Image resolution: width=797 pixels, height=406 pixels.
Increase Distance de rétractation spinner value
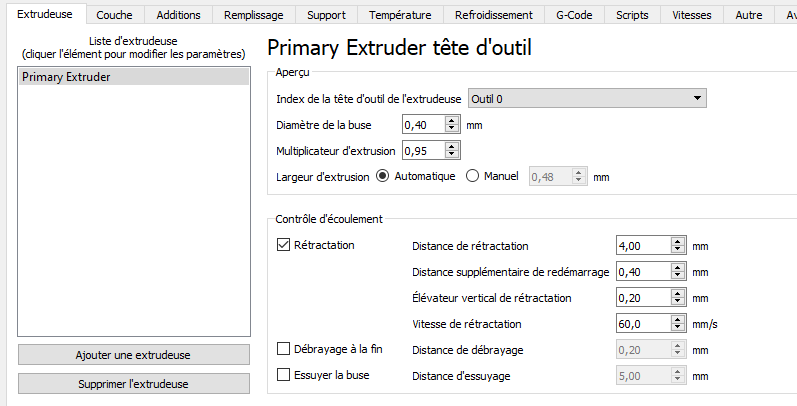pyautogui.click(x=677, y=241)
